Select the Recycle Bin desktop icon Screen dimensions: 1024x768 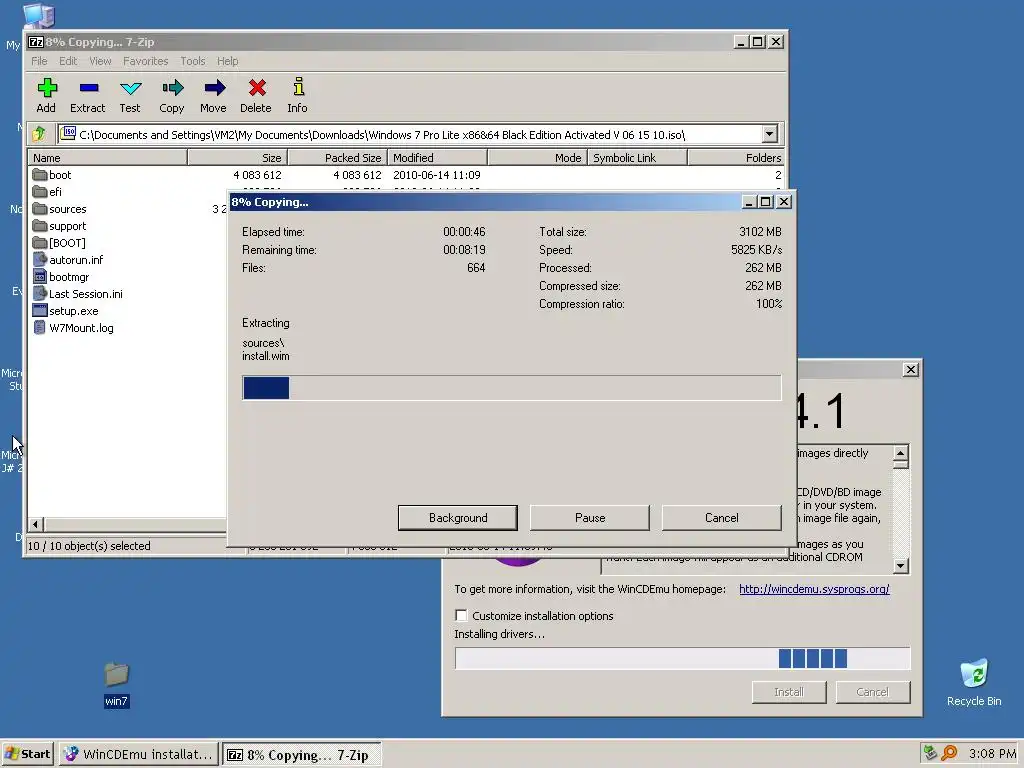[974, 682]
